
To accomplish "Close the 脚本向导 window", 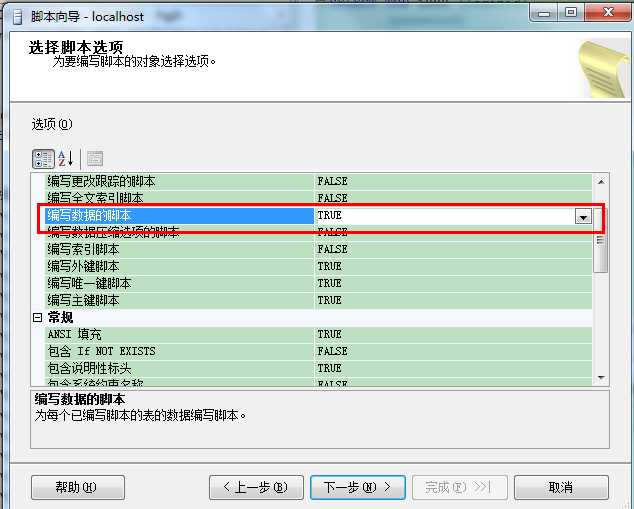I will pyautogui.click(x=608, y=13).
